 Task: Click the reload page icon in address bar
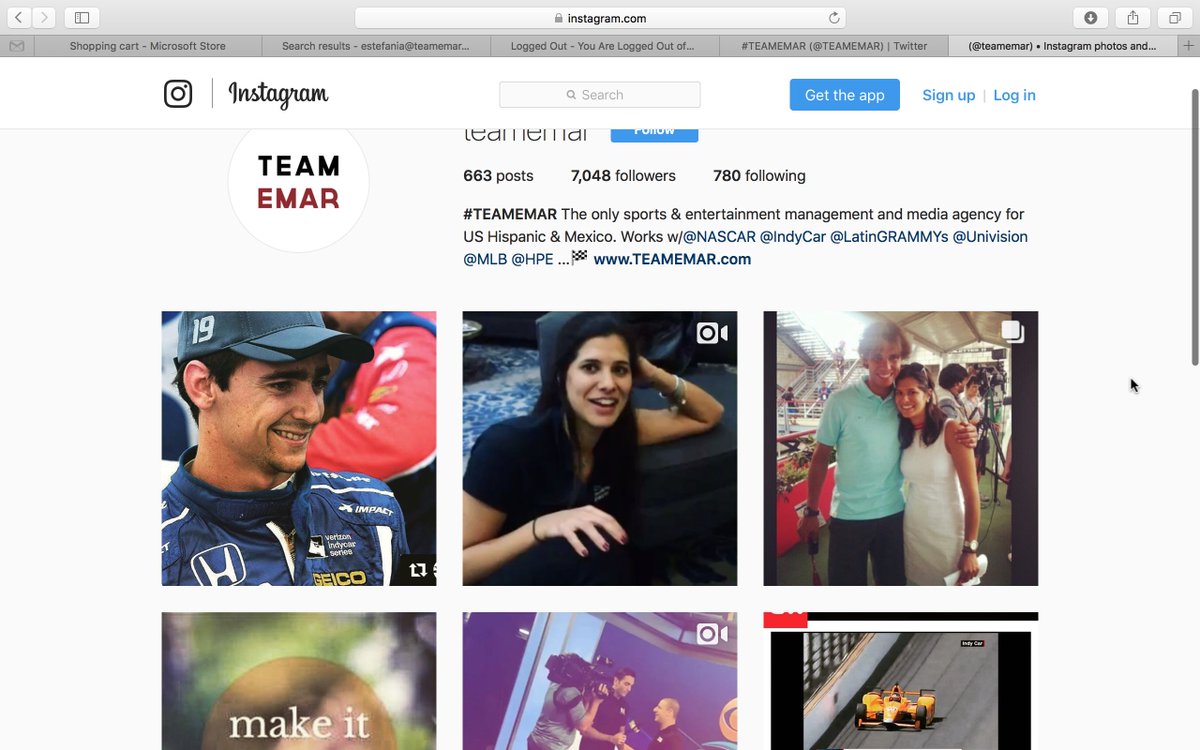833,18
